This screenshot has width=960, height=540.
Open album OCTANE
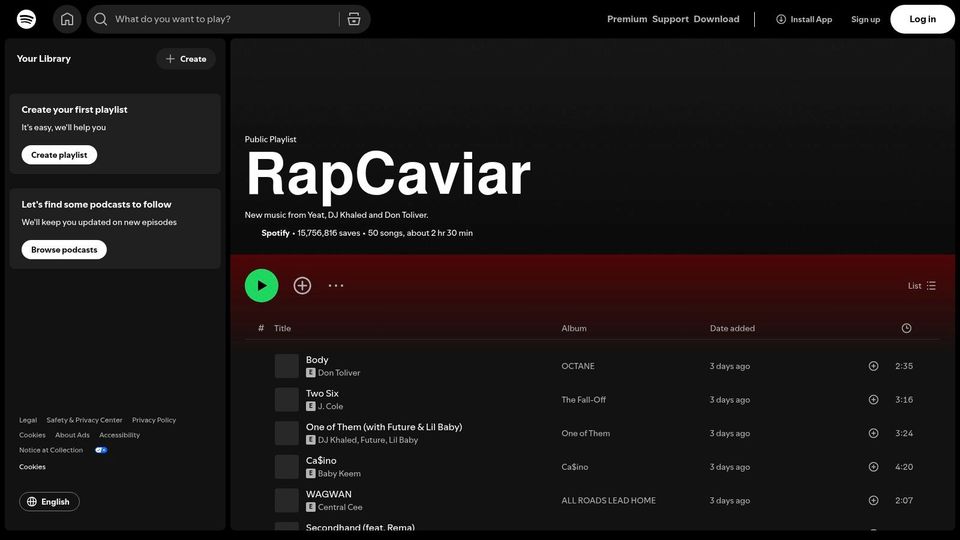tap(578, 366)
